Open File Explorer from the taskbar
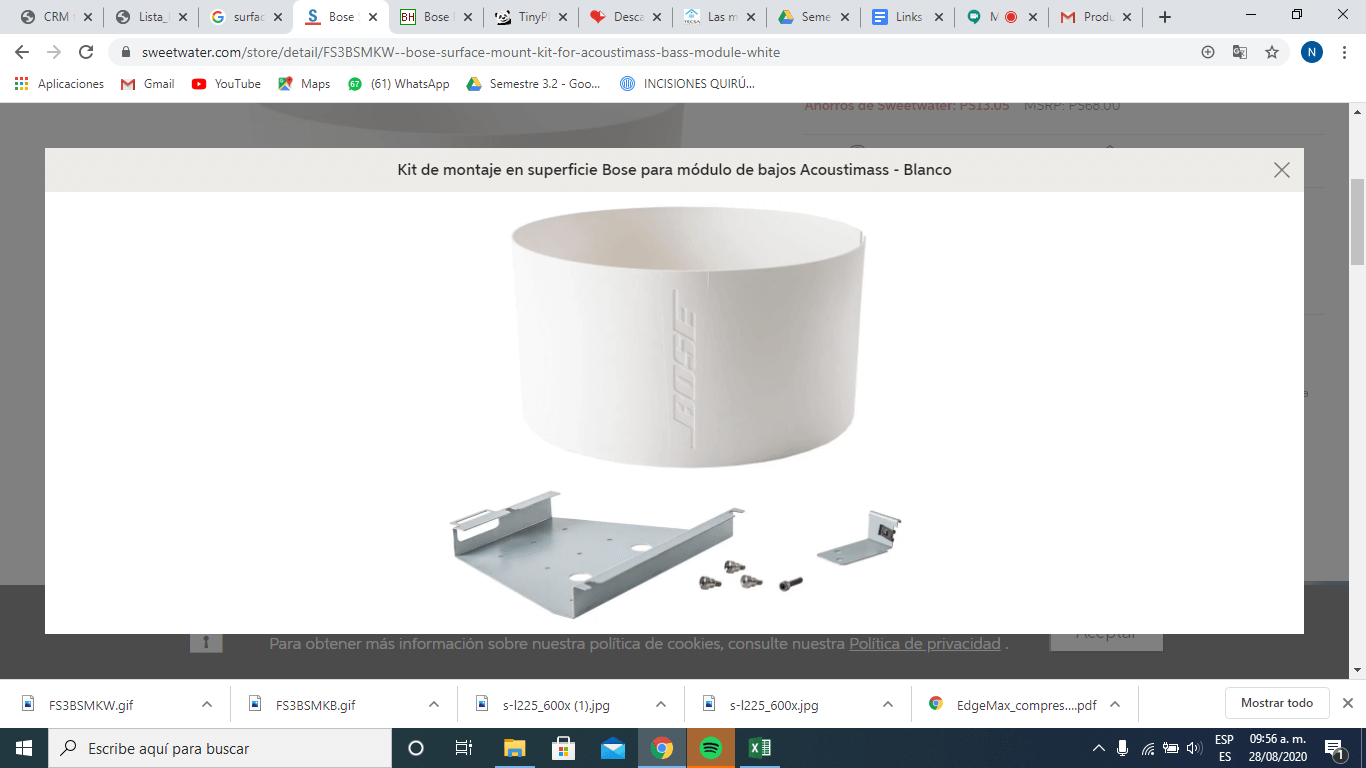This screenshot has height=768, width=1366. point(514,748)
